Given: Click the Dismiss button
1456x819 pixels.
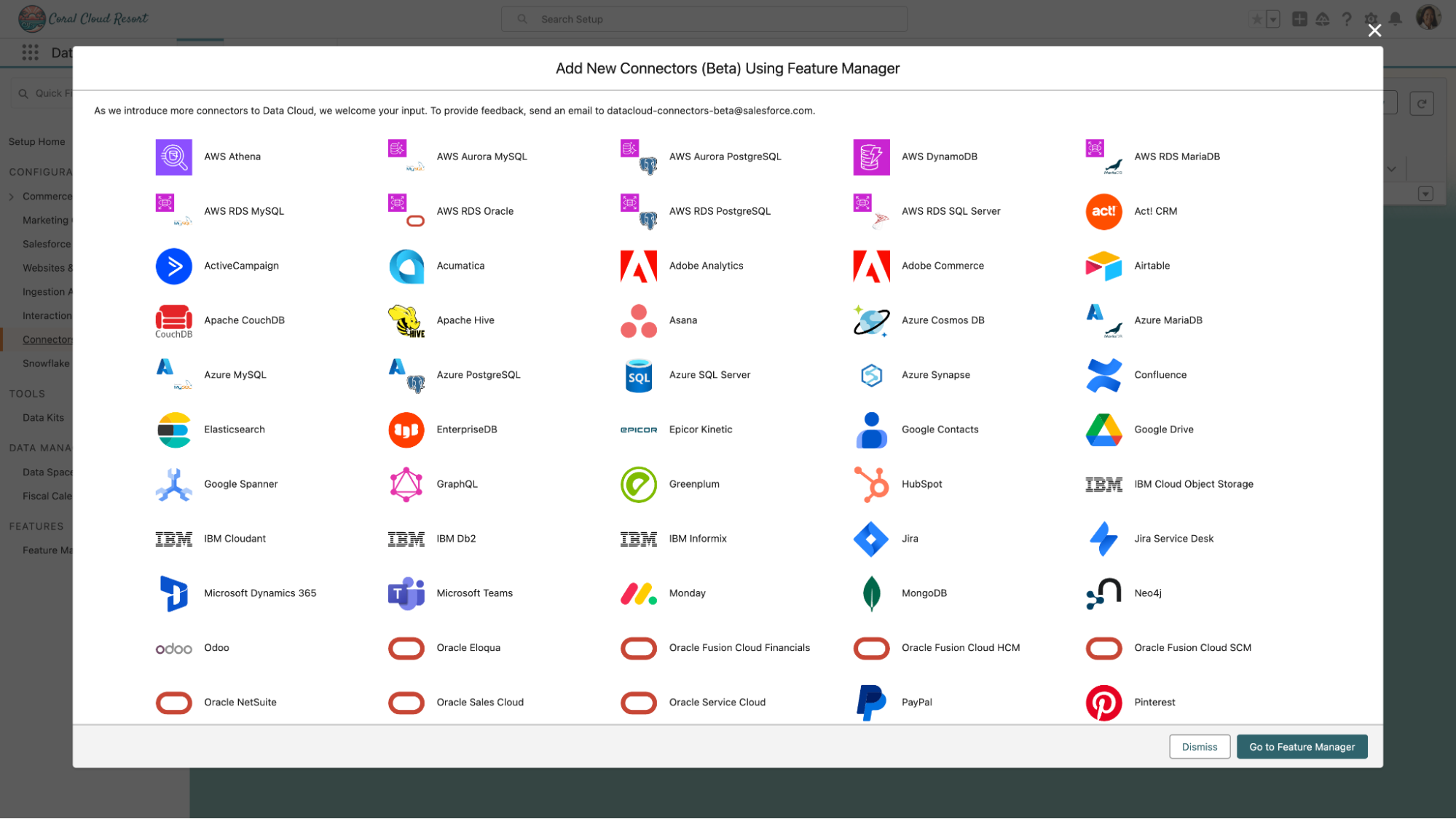Looking at the screenshot, I should point(1199,747).
